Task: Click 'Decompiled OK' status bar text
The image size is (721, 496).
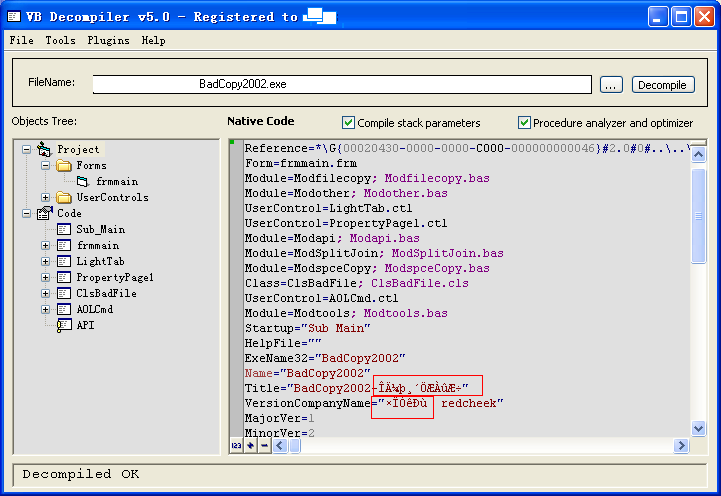Action: click(x=80, y=474)
